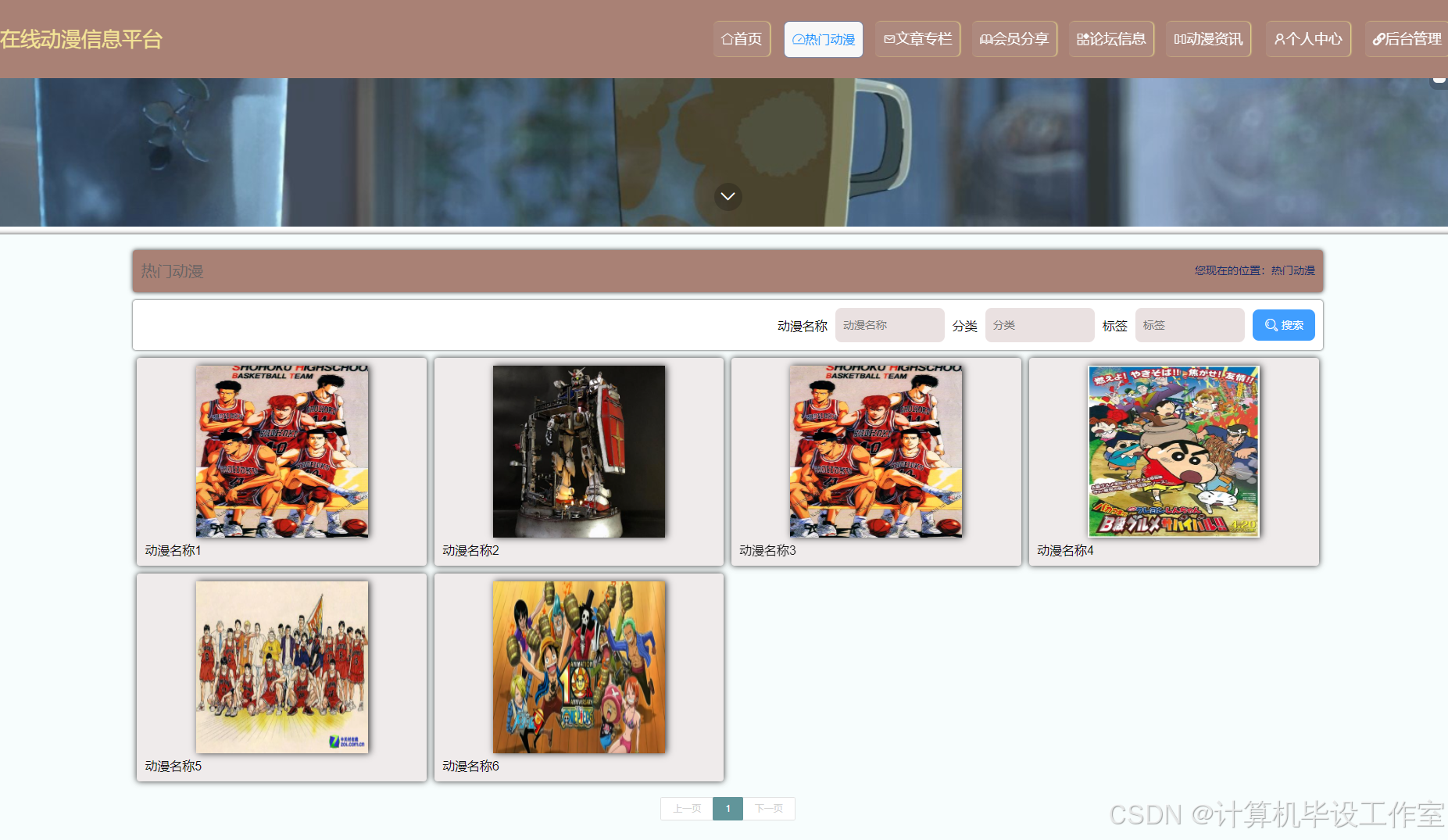Open the 文章专栏 menu item
Image resolution: width=1448 pixels, height=840 pixels.
917,39
